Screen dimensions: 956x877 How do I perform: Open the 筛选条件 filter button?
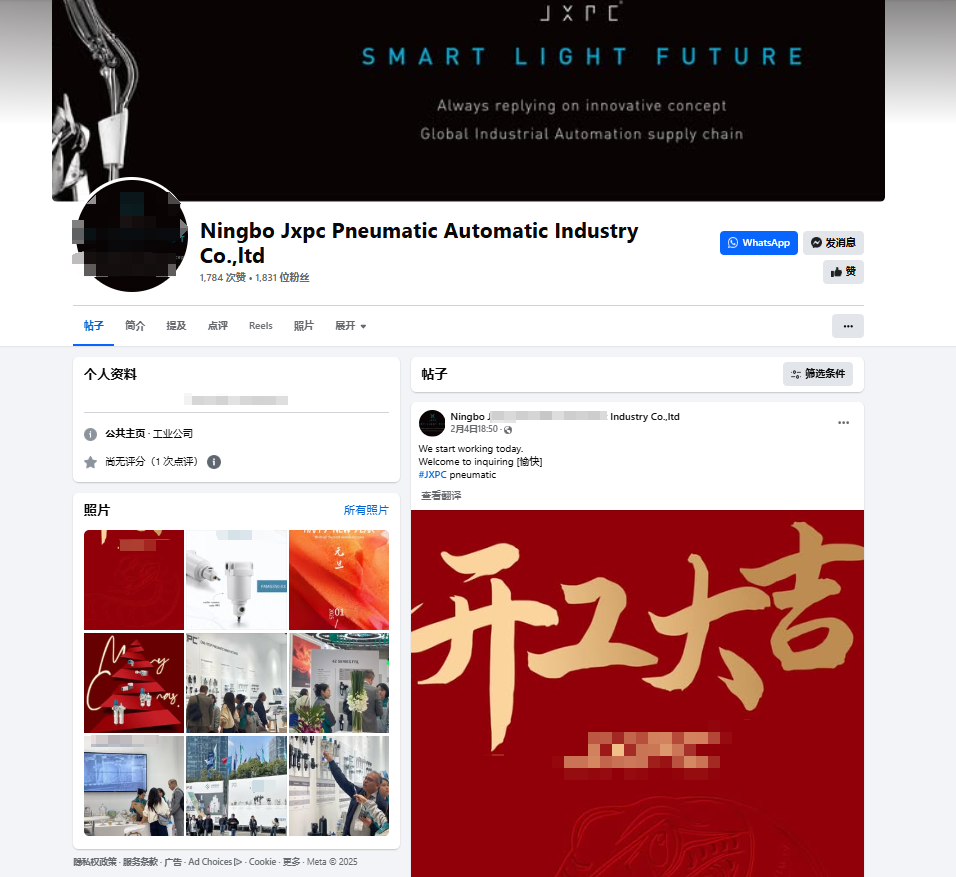point(818,374)
